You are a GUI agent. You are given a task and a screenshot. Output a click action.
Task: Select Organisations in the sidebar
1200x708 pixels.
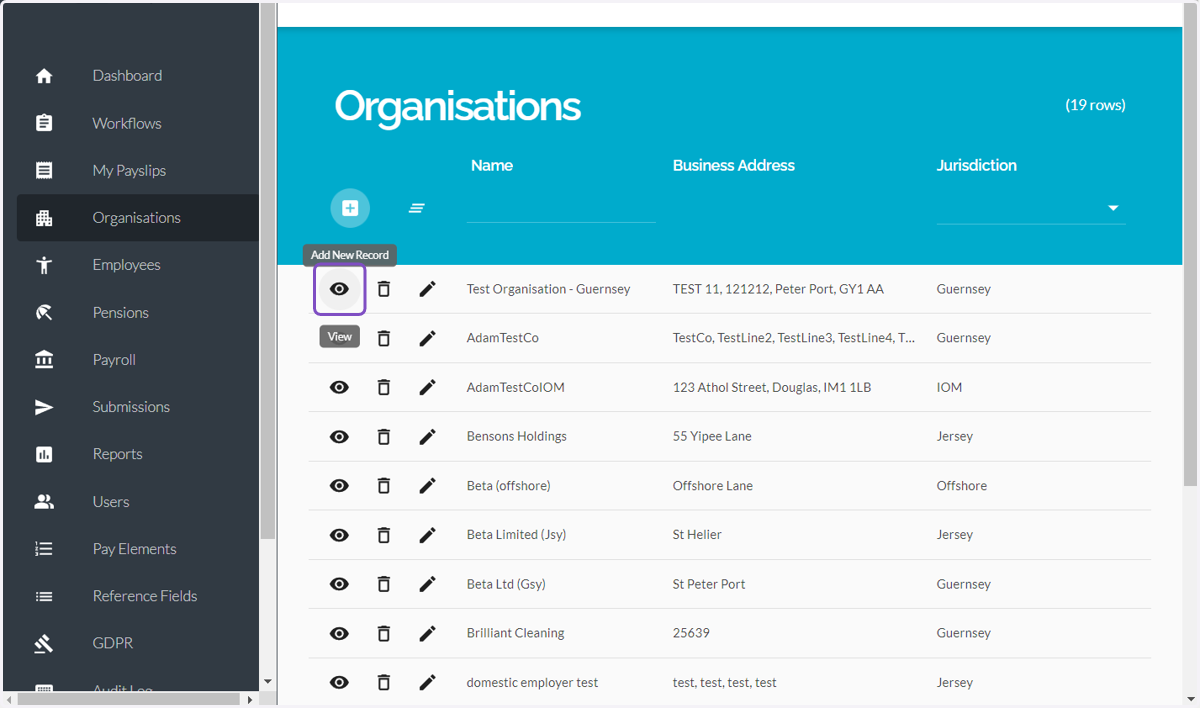[x=138, y=218]
